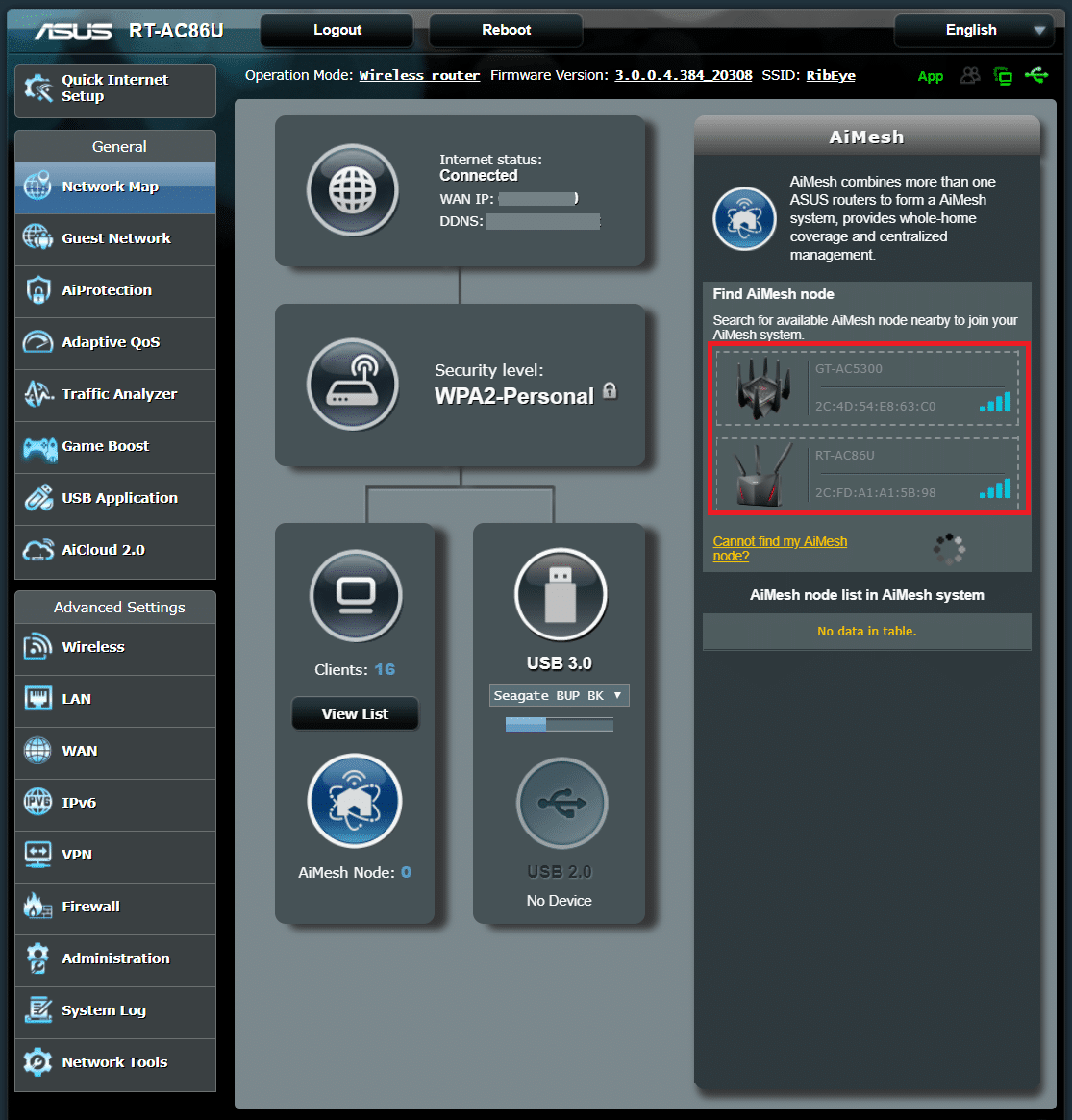Open VPN settings
1072x1120 pixels.
[x=115, y=856]
